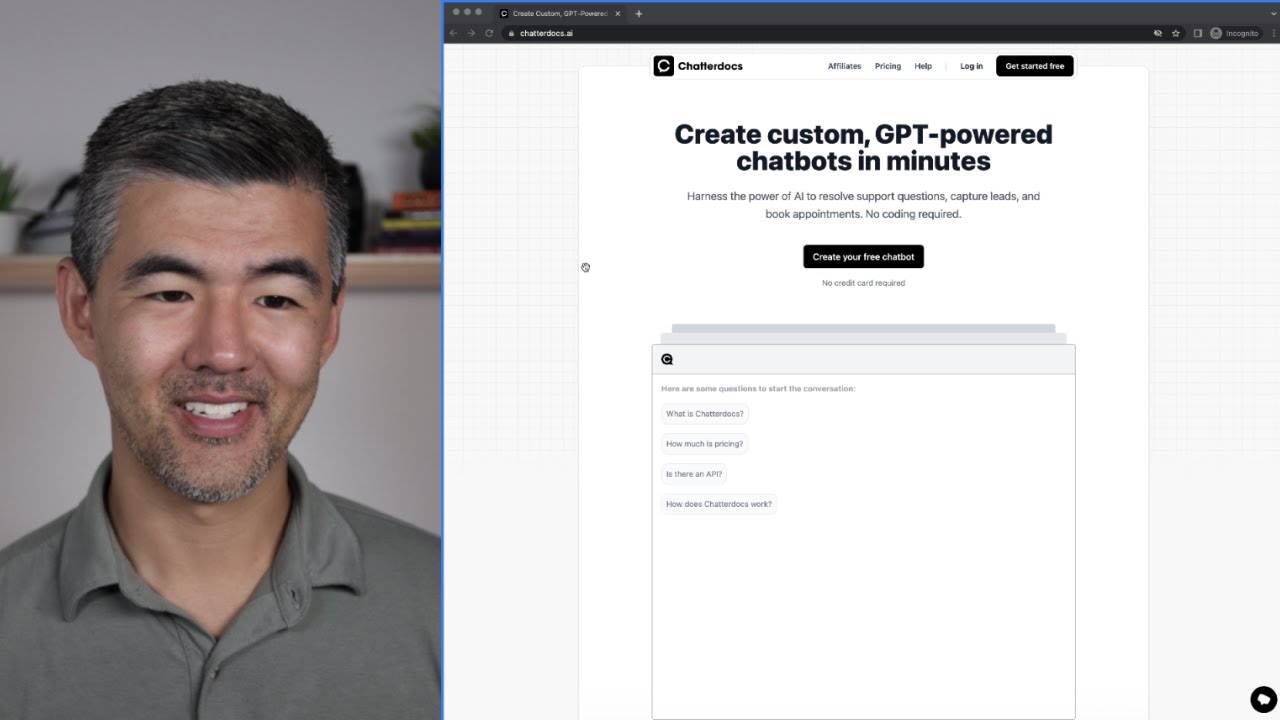This screenshot has width=1280, height=720.
Task: Open the Help nav link
Action: 923,66
